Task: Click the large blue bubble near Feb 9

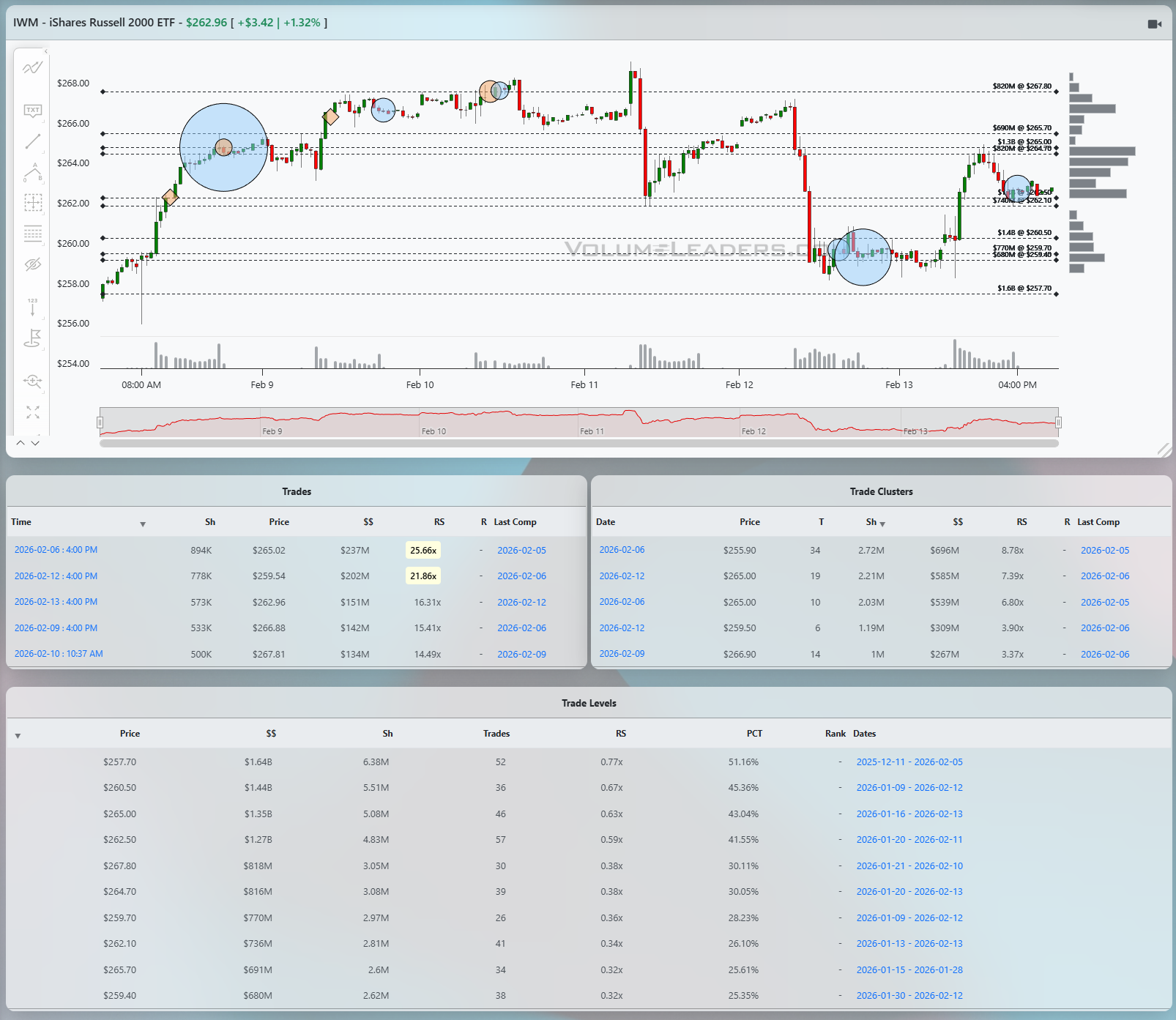Action: tap(223, 147)
